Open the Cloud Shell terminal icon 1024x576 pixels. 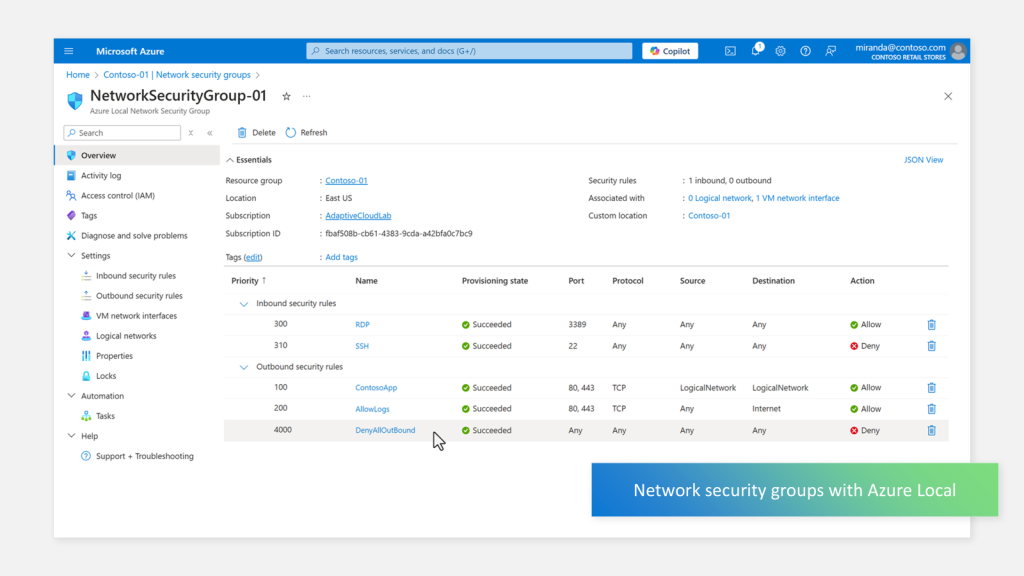(730, 51)
